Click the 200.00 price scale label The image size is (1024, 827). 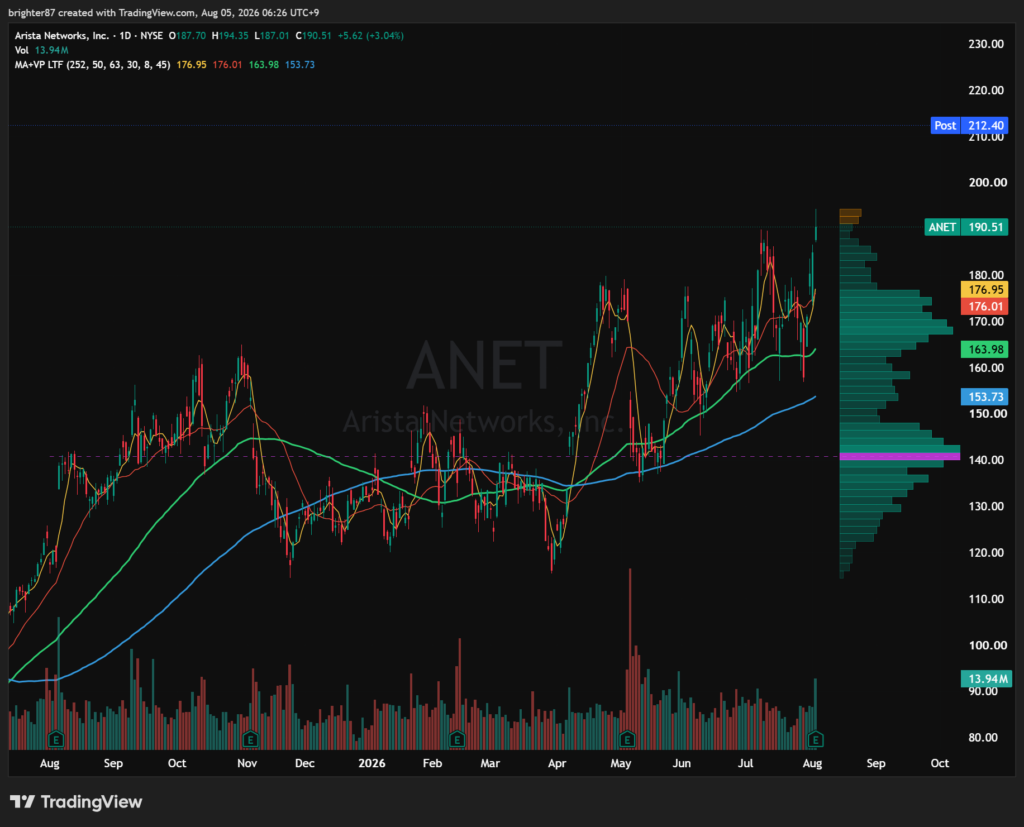coord(987,182)
